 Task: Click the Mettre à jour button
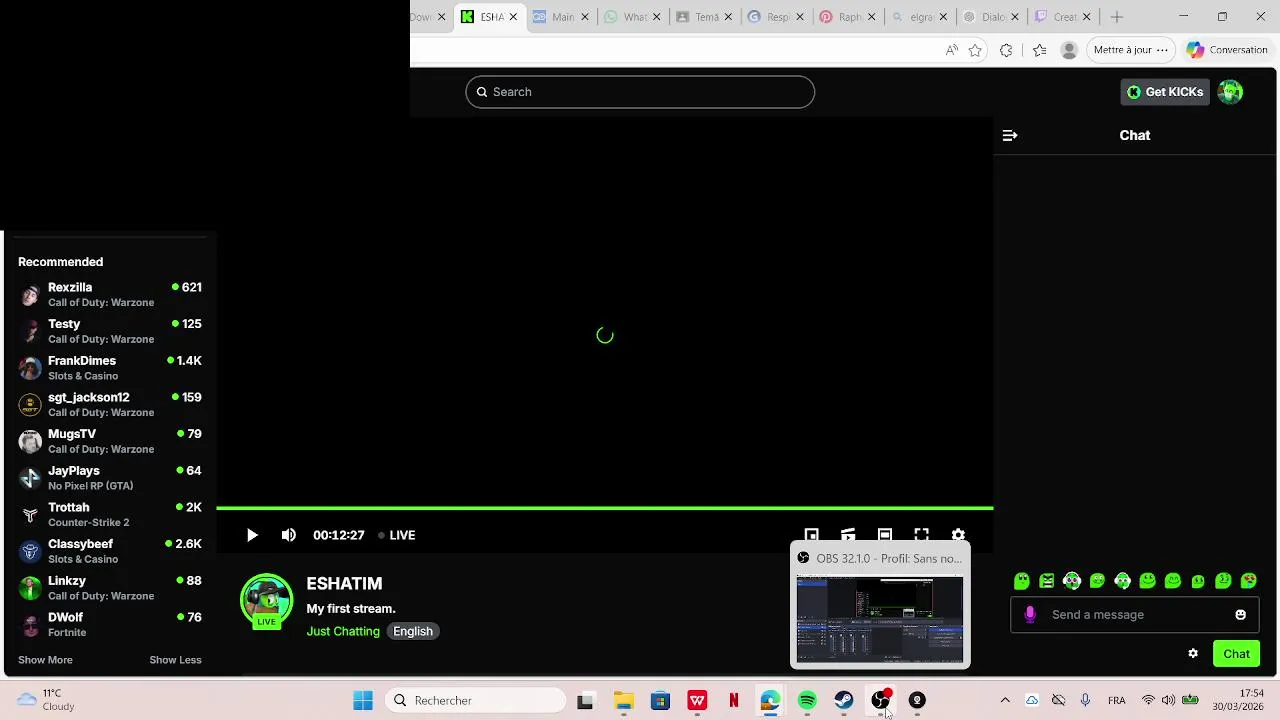(x=1131, y=50)
